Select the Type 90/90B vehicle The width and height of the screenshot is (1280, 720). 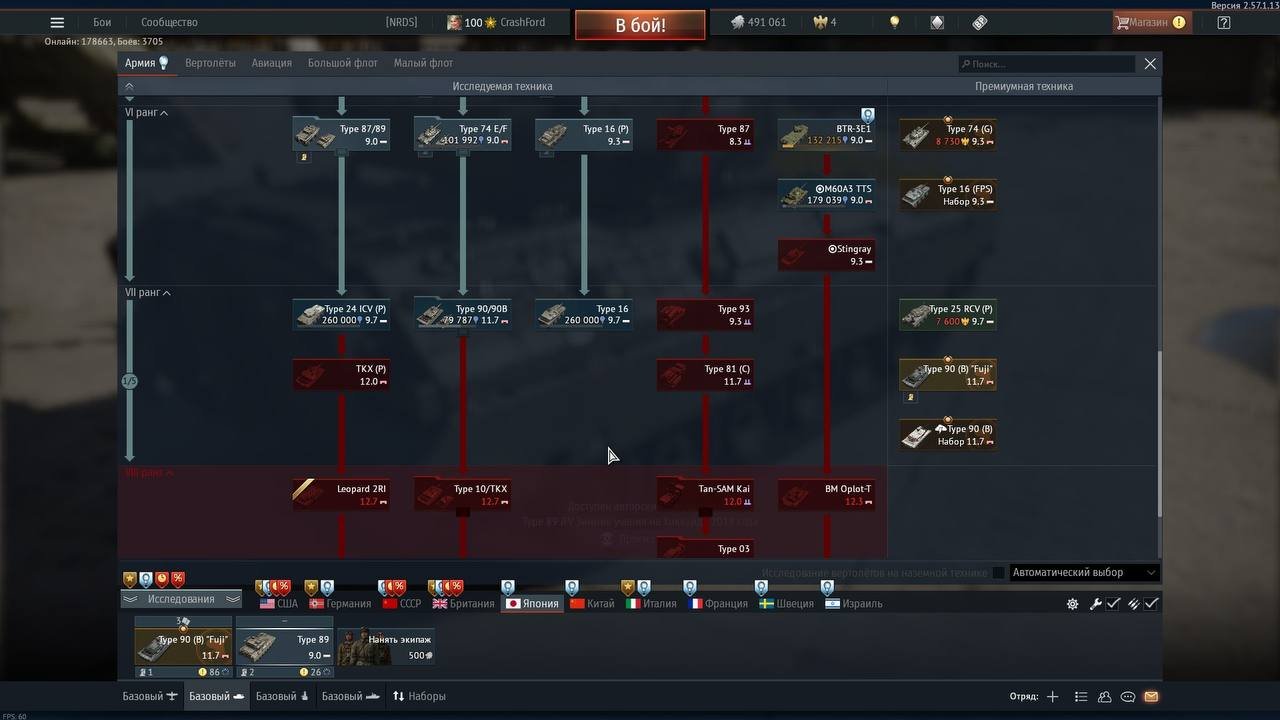click(x=463, y=315)
